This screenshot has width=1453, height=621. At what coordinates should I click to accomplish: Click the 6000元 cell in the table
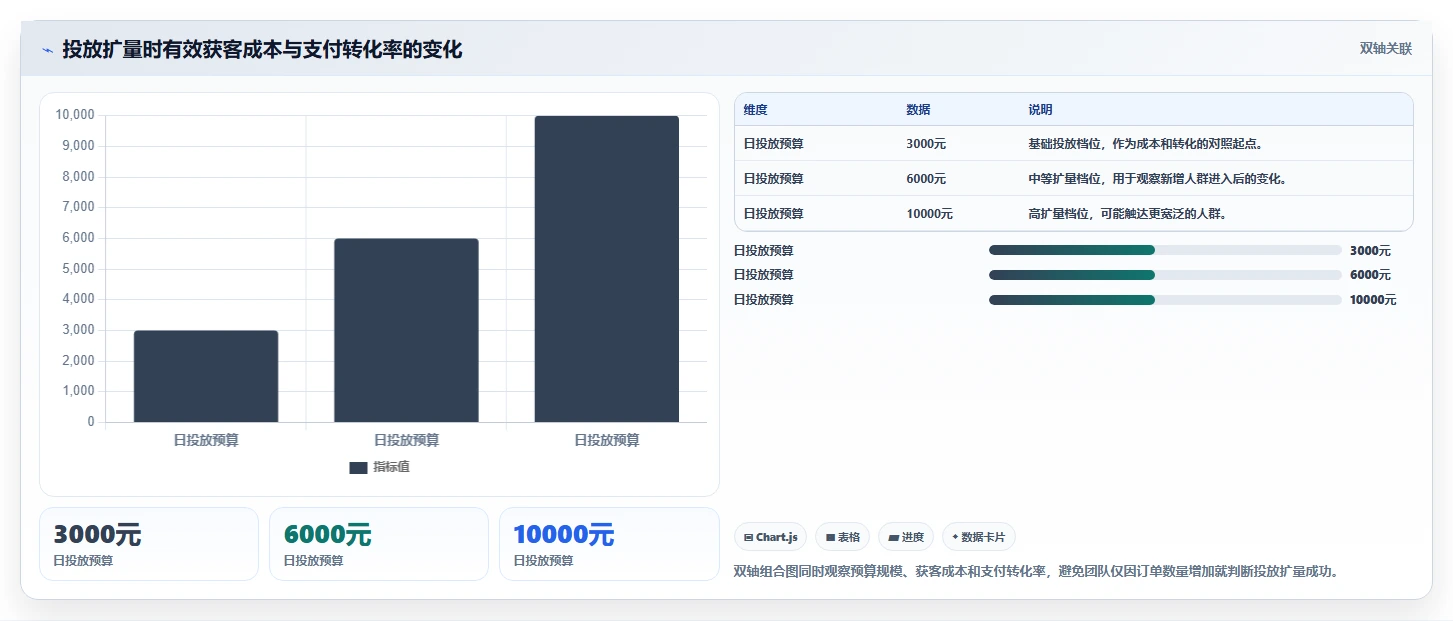926,179
